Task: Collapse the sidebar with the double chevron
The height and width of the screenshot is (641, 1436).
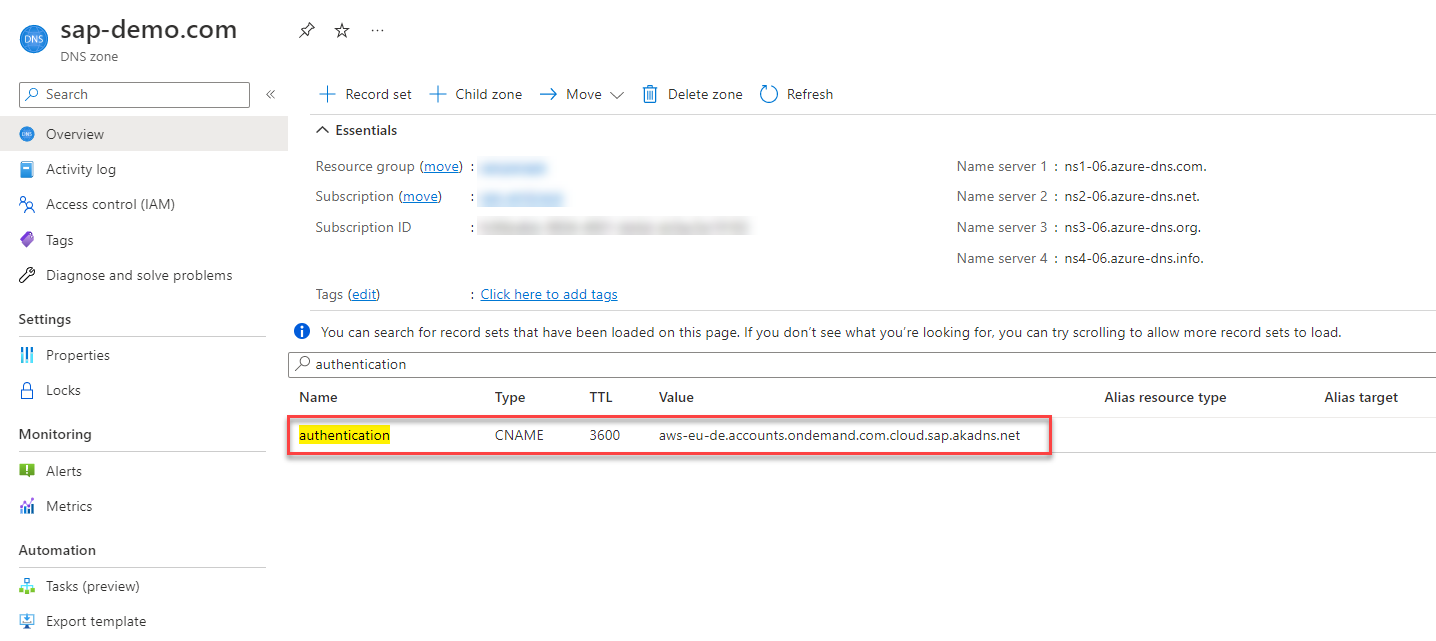Action: tap(270, 94)
